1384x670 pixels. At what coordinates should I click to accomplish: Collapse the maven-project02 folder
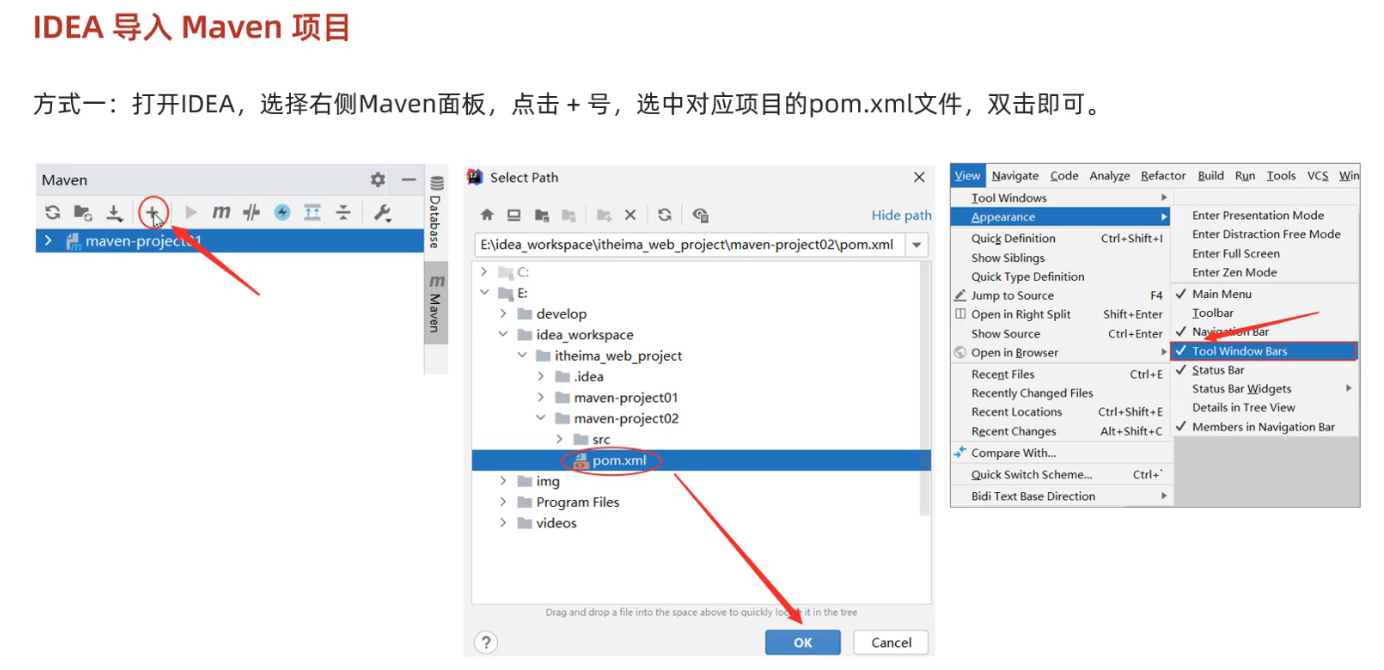(541, 419)
